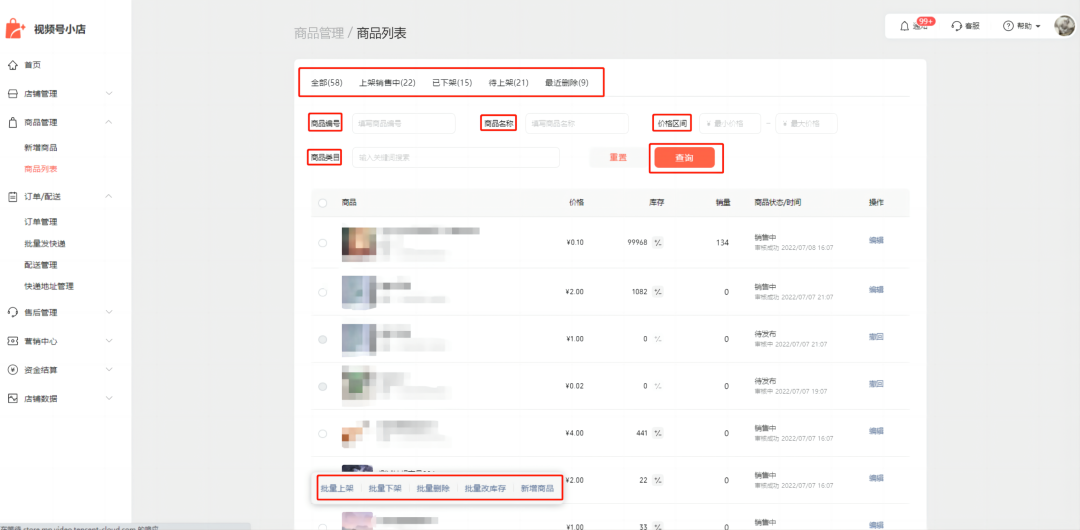
Task: Click stock edit icon next to 441
Action: tap(658, 434)
